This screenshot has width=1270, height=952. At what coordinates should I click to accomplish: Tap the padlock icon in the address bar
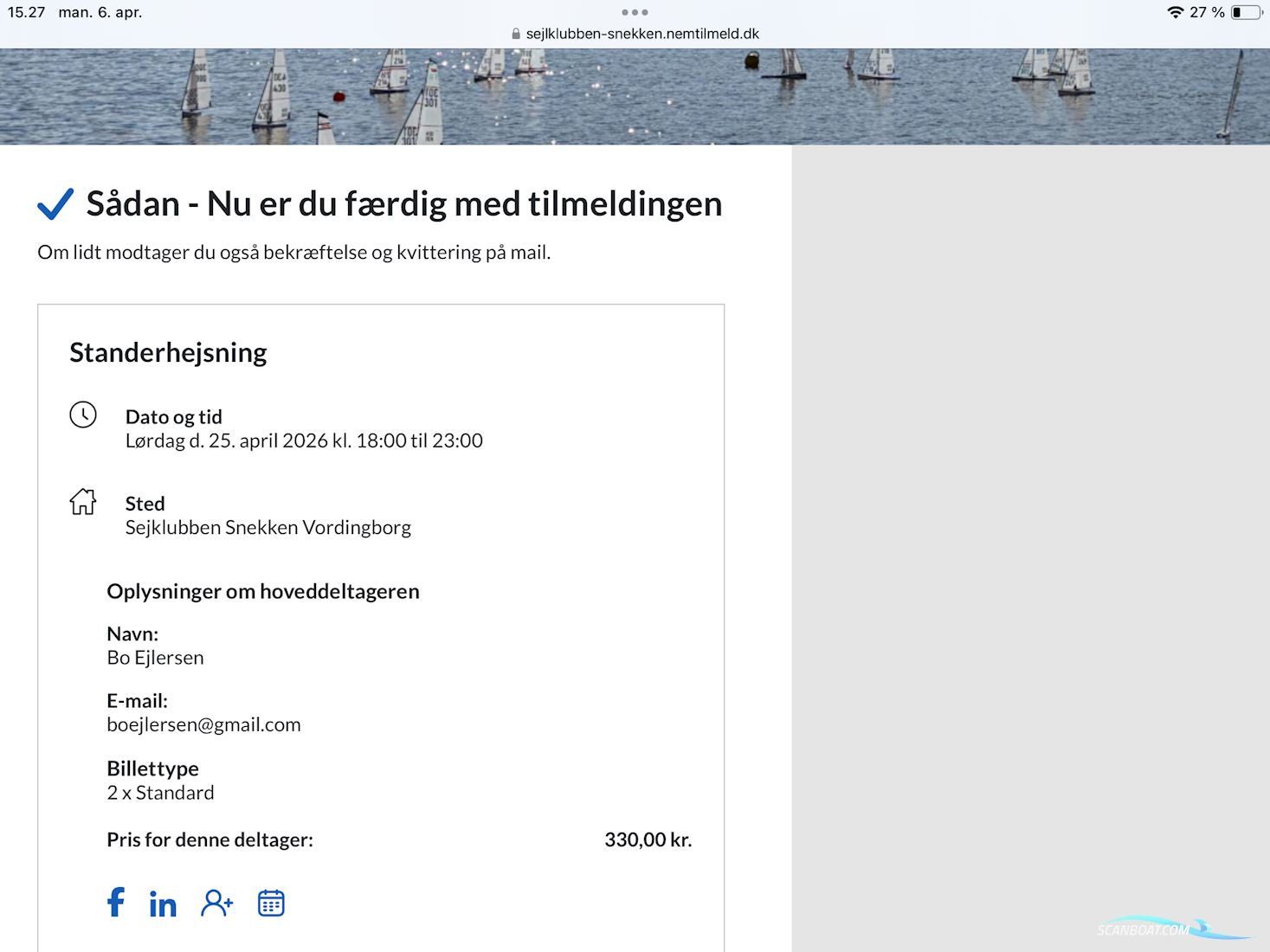tap(516, 35)
